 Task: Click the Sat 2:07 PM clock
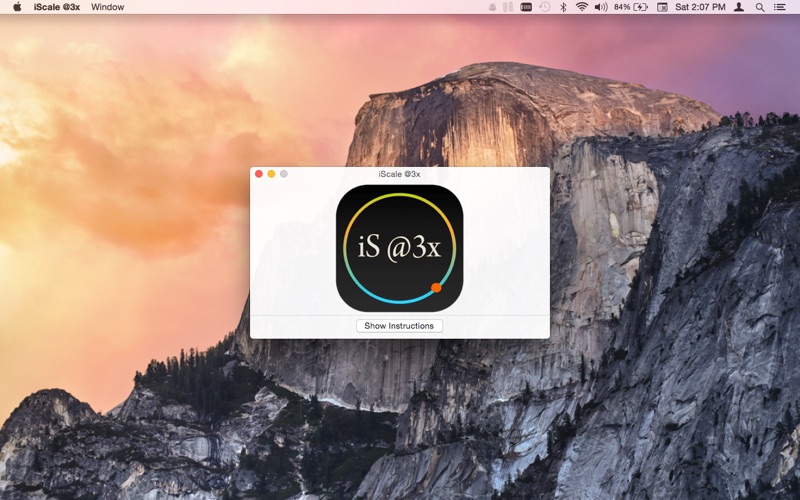tap(700, 7)
